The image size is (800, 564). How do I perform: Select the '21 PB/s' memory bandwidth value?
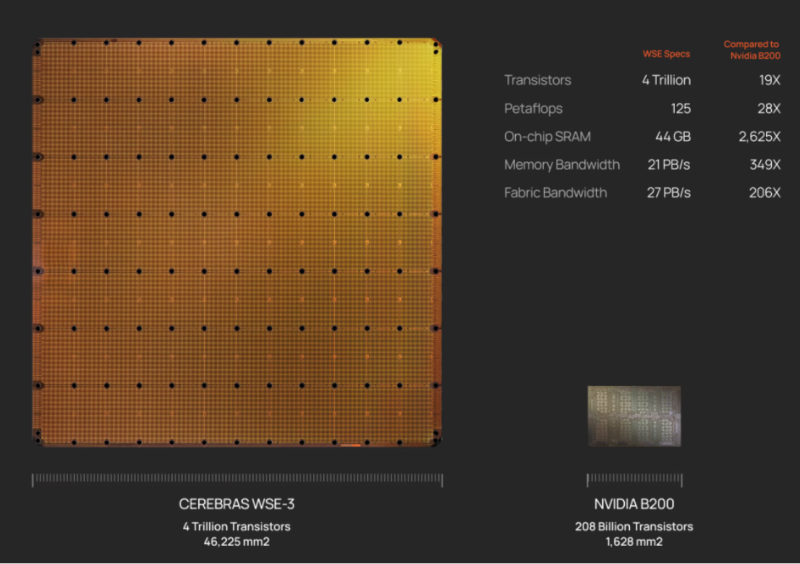(x=669, y=164)
